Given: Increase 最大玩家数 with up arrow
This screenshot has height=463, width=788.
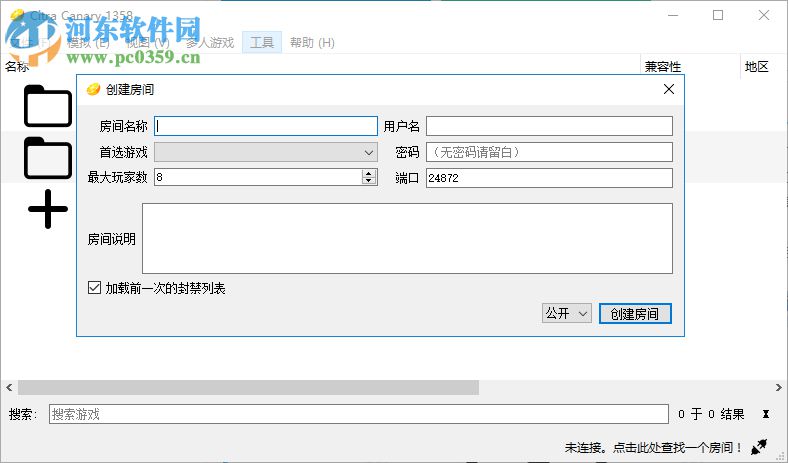Looking at the screenshot, I should click(x=369, y=173).
